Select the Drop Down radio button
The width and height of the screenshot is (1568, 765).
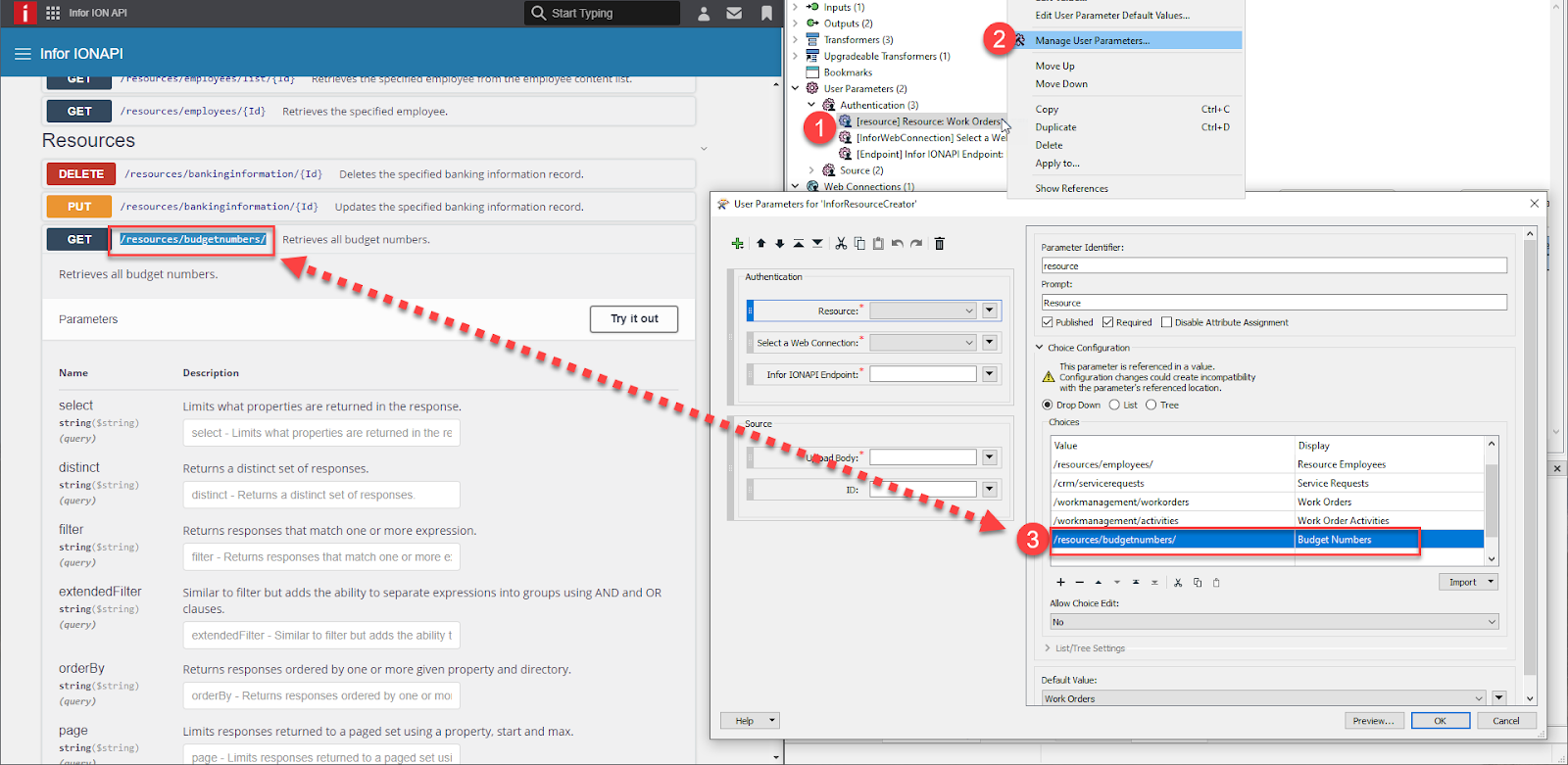1048,406
